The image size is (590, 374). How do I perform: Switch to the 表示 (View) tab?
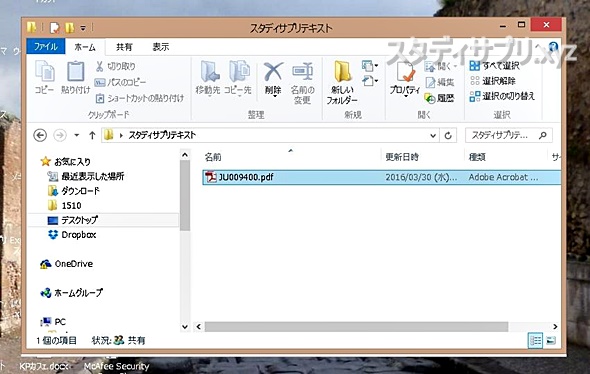161,47
